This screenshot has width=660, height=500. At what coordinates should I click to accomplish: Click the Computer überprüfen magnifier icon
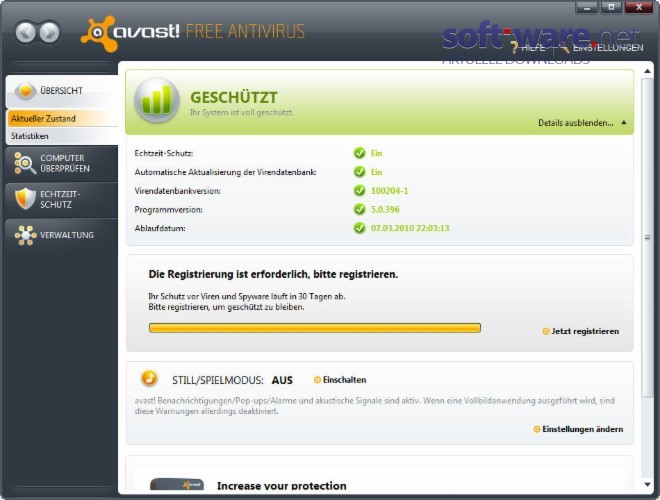24,163
